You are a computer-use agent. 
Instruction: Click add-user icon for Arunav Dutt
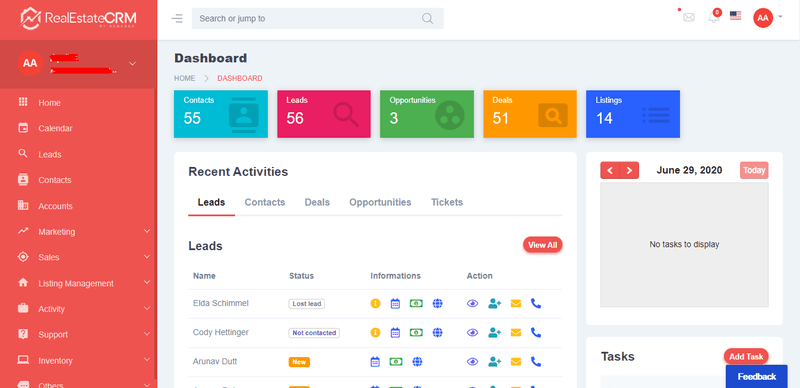click(494, 361)
